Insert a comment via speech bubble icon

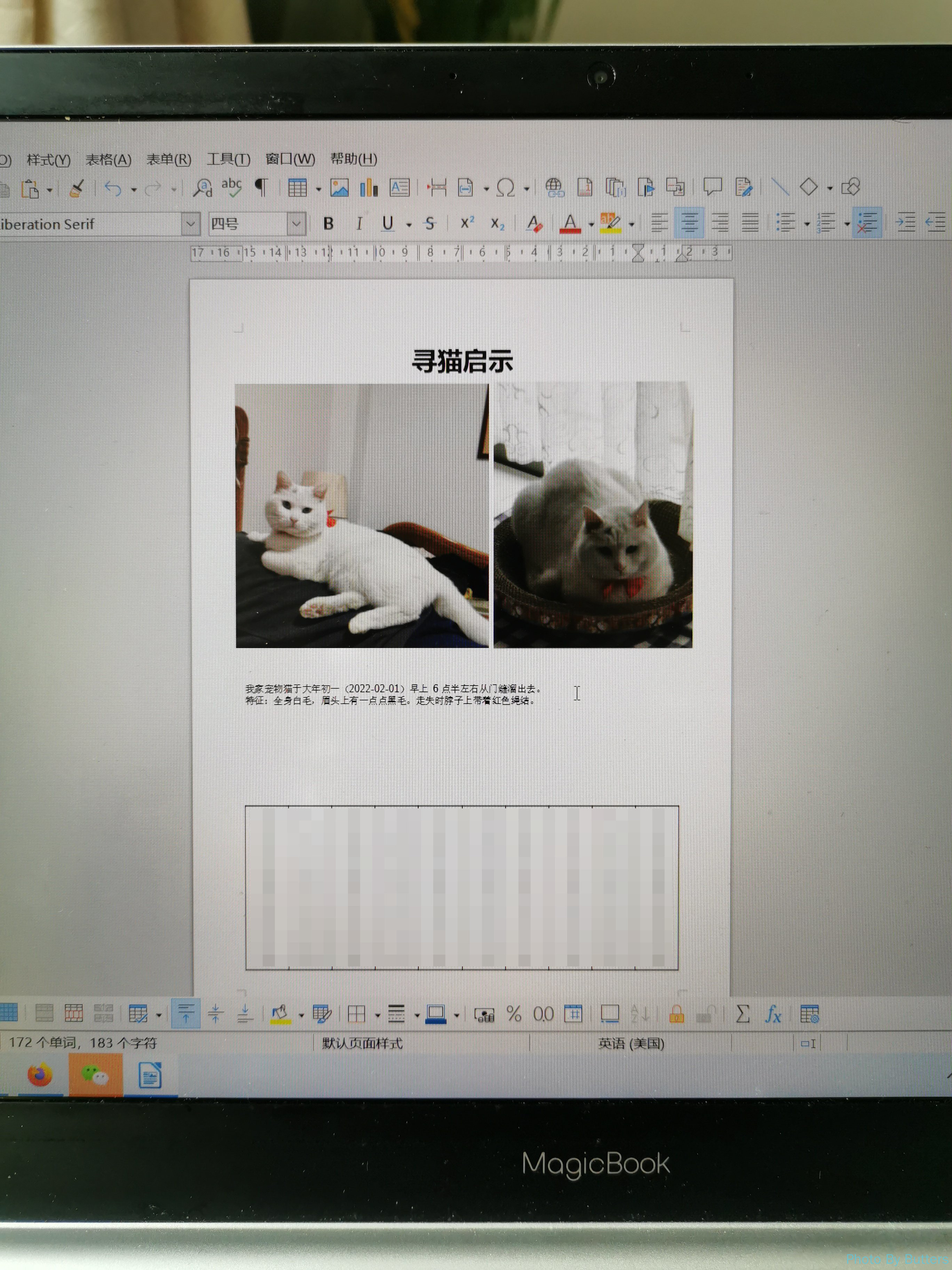pyautogui.click(x=712, y=187)
